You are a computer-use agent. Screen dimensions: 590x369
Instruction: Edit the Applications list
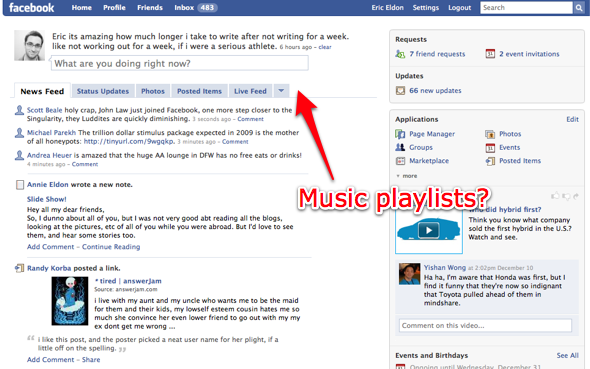coord(572,119)
